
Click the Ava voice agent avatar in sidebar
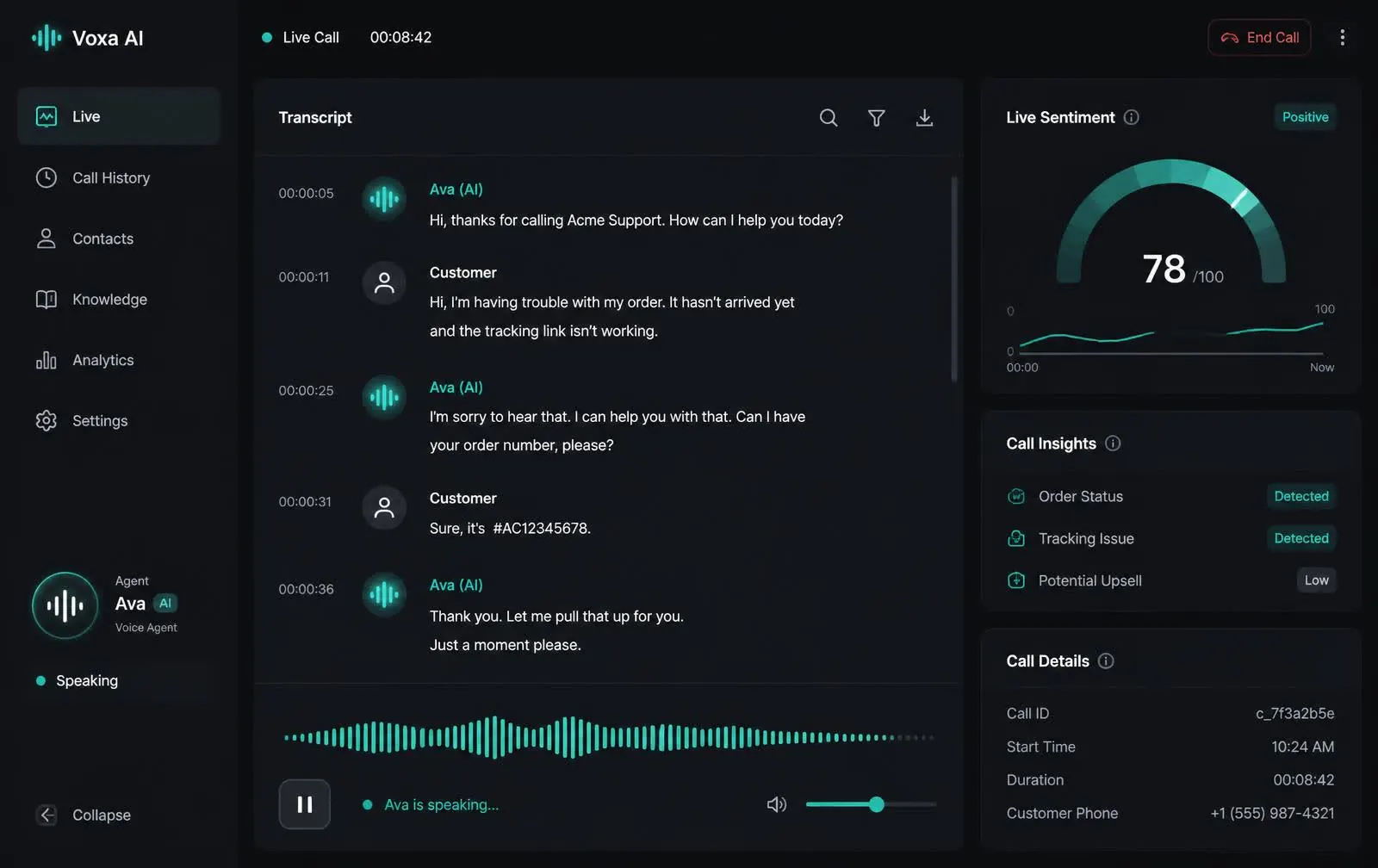tap(65, 605)
